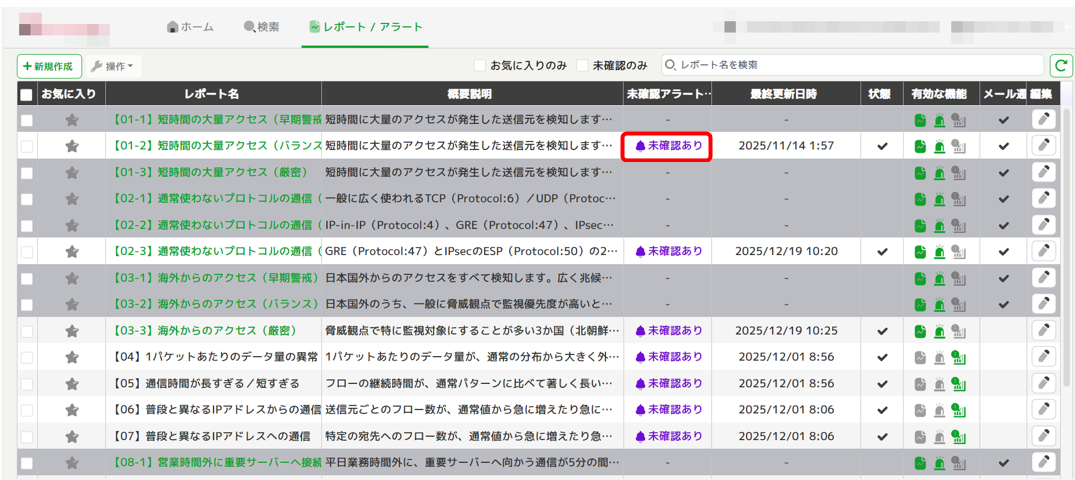Go to the ホーム tab
Screen dimensions: 1075x480
point(191,27)
